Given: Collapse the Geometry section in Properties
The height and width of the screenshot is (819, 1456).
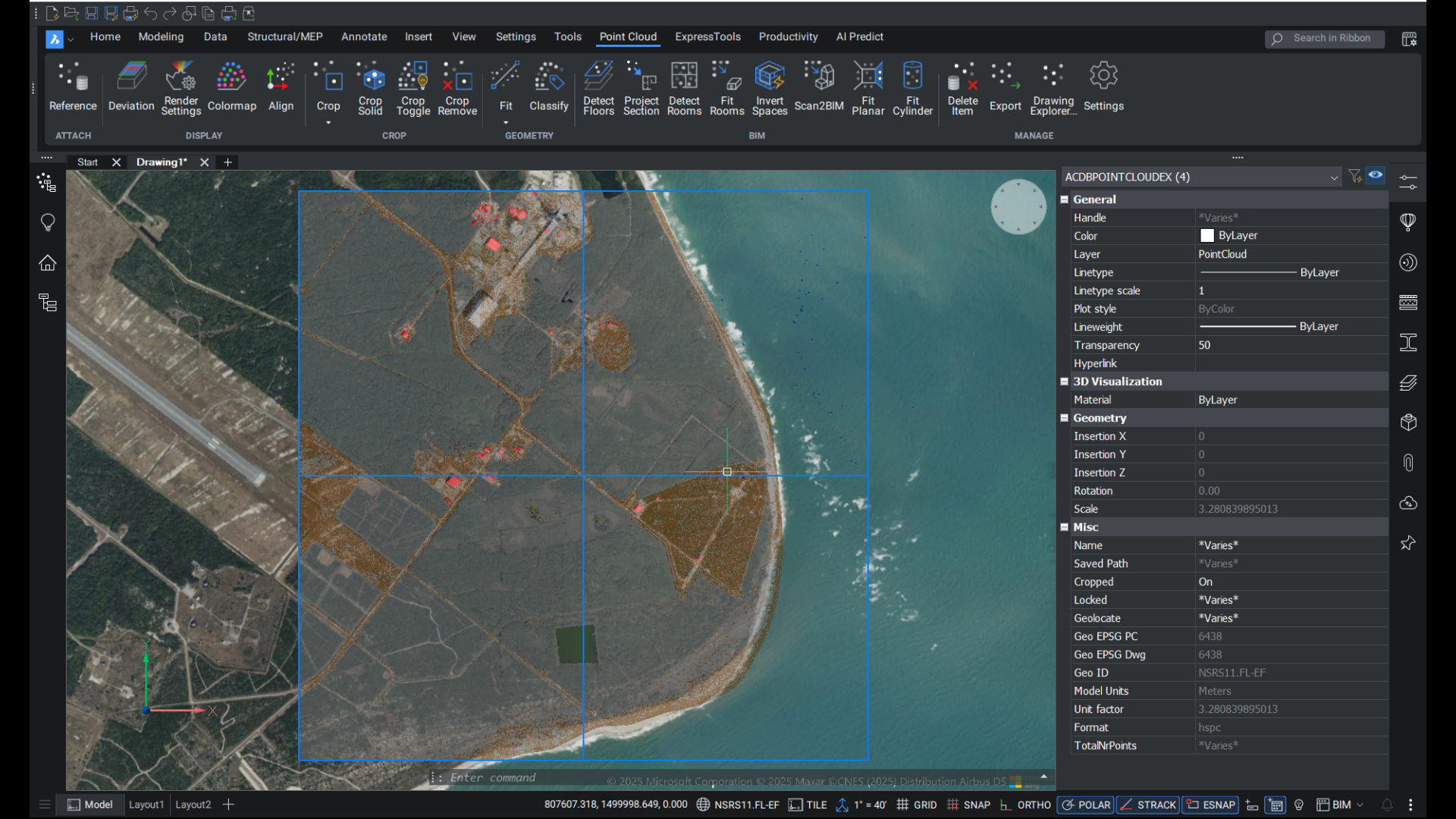Looking at the screenshot, I should coord(1065,418).
